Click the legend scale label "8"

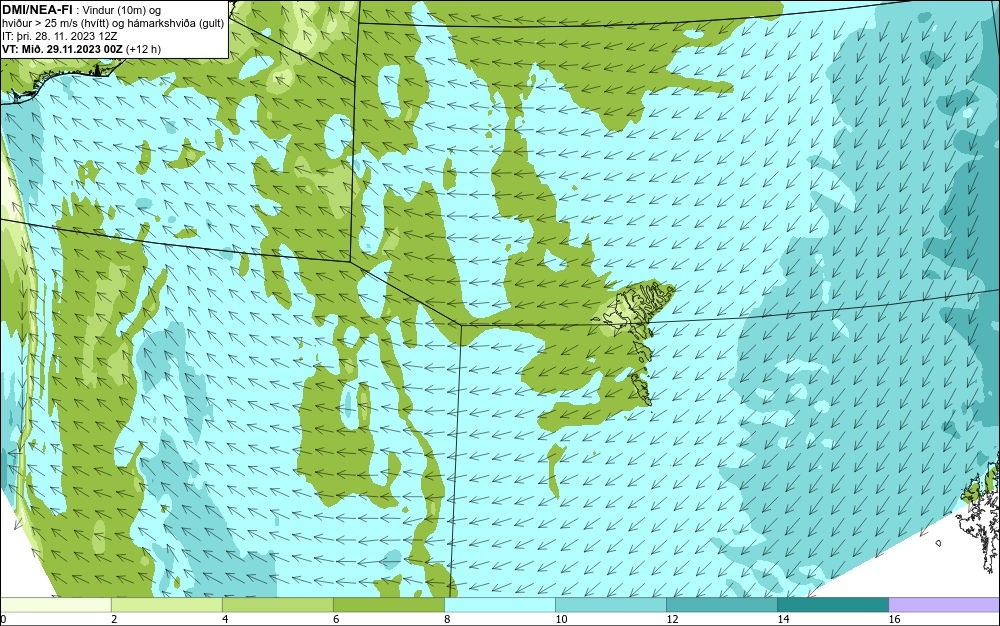click(x=447, y=619)
